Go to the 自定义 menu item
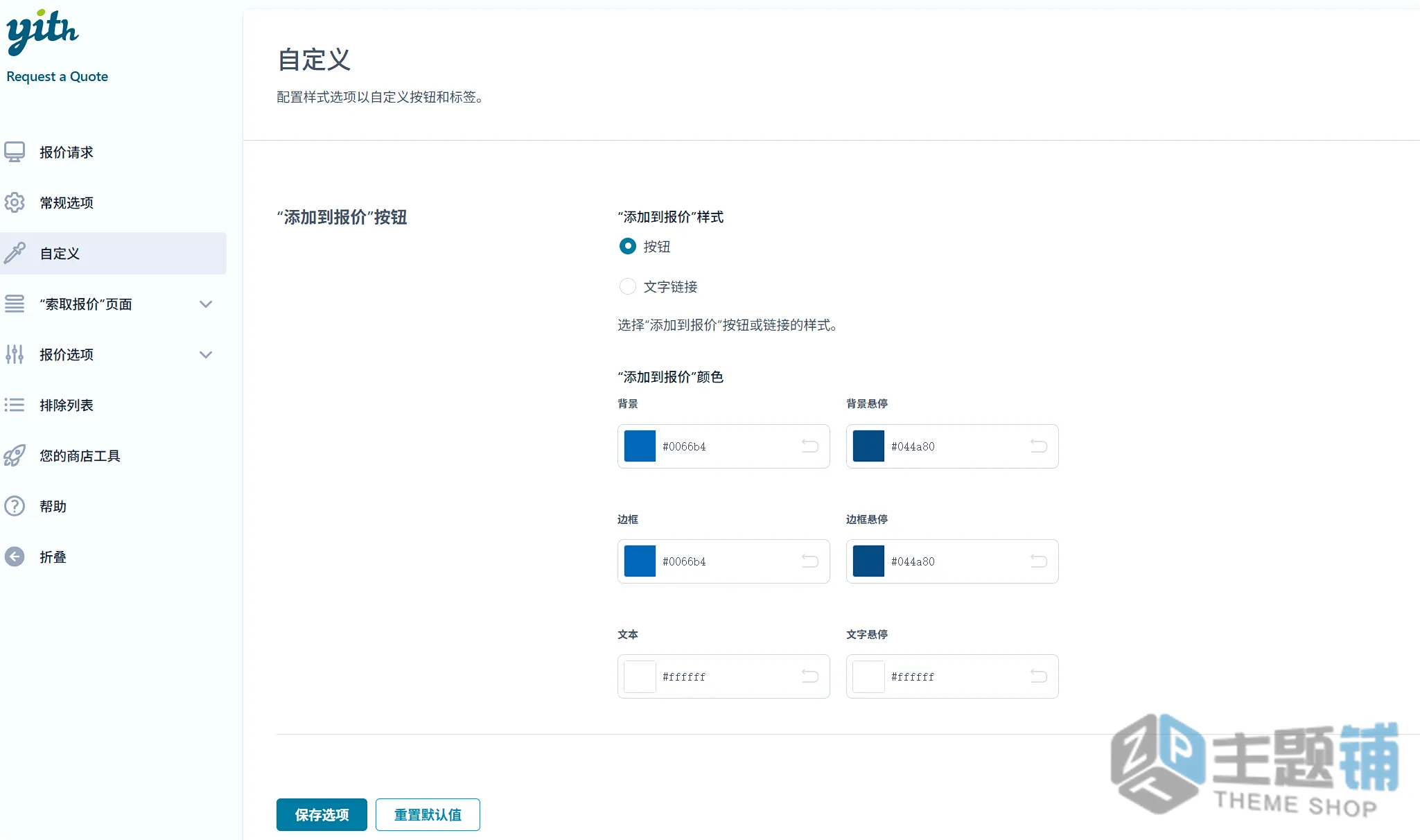The width and height of the screenshot is (1420, 840). (x=113, y=253)
